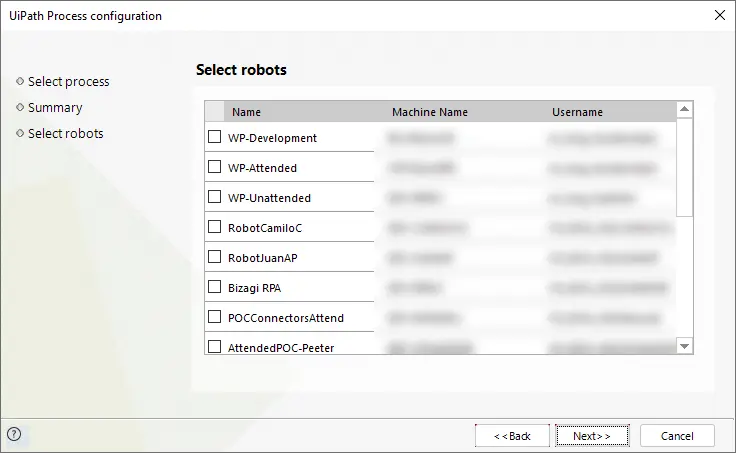Click the Name column header
Viewport: 736px width, 453px height.
[x=246, y=112]
